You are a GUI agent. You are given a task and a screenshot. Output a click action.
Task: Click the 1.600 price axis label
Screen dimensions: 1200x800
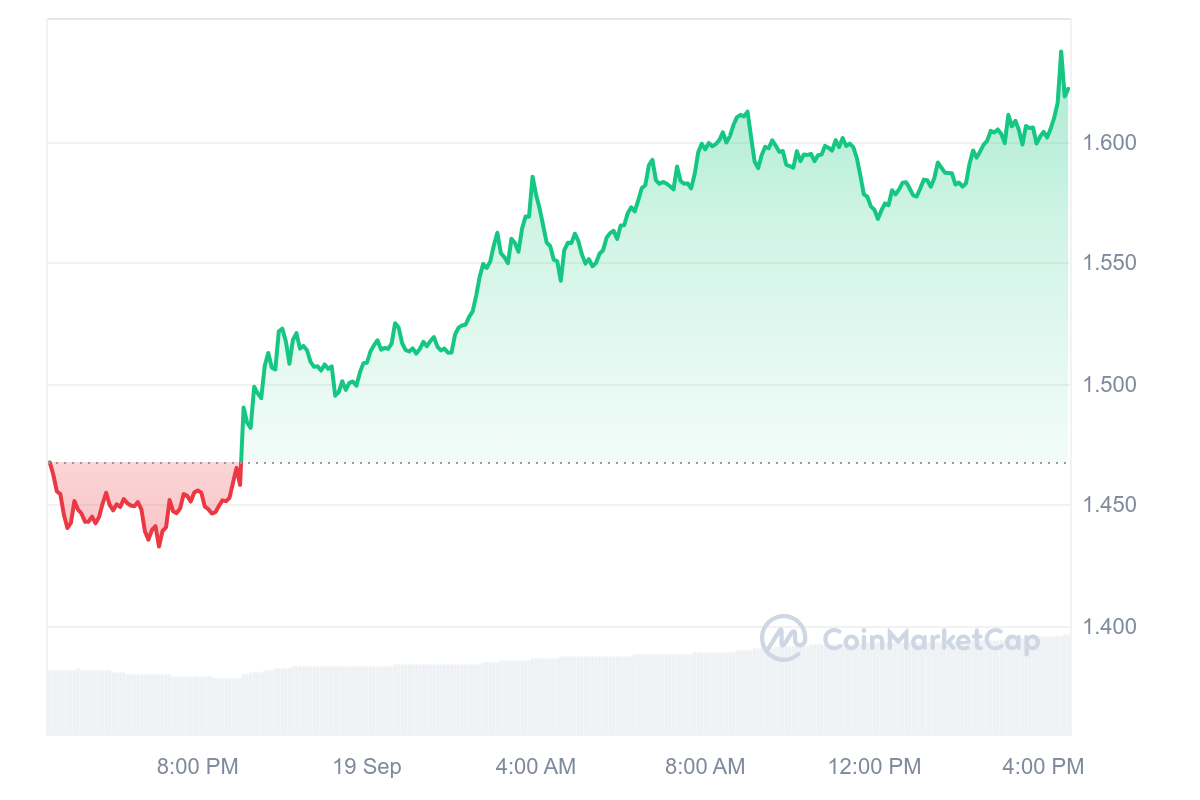(x=1110, y=143)
